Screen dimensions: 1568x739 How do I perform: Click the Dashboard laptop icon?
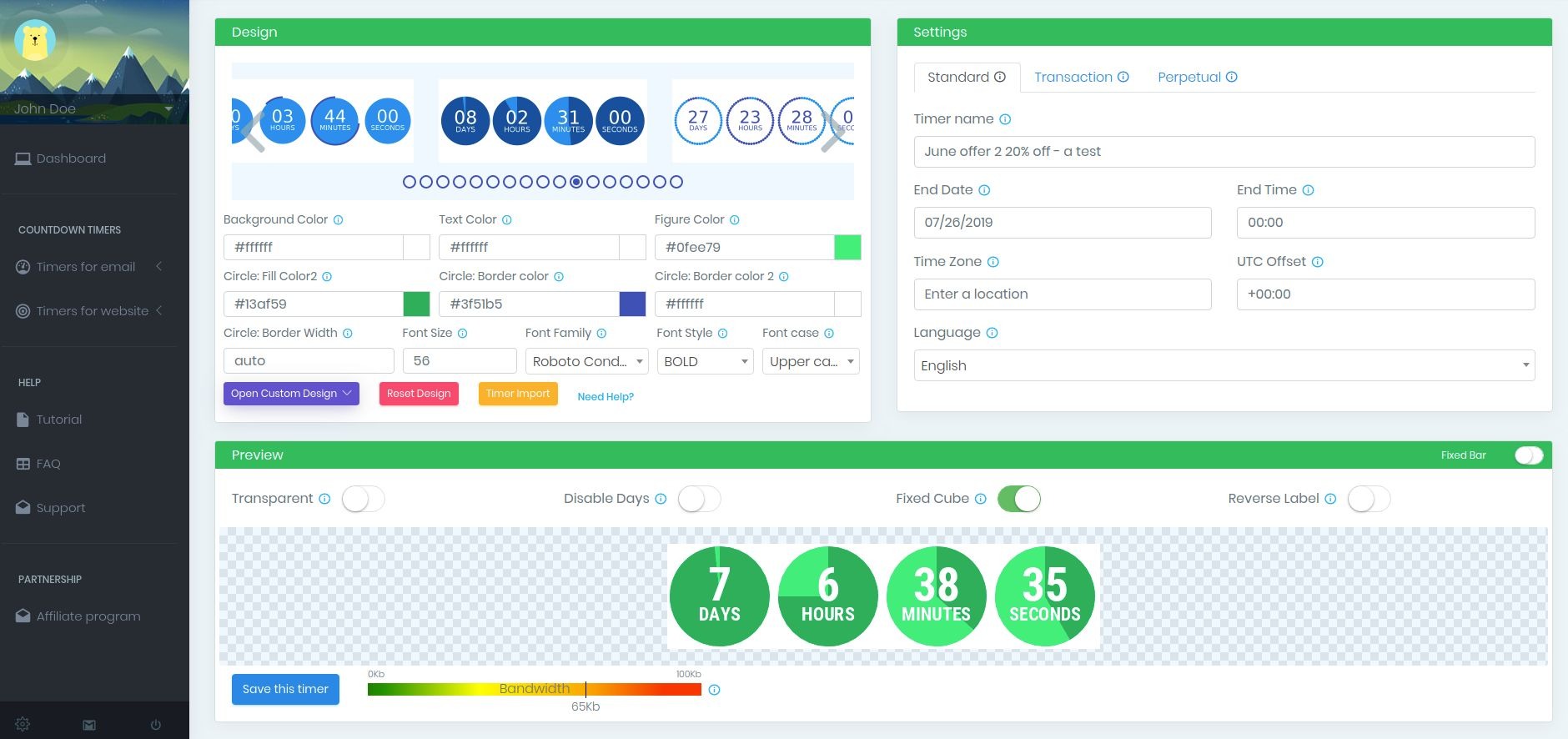pyautogui.click(x=23, y=158)
